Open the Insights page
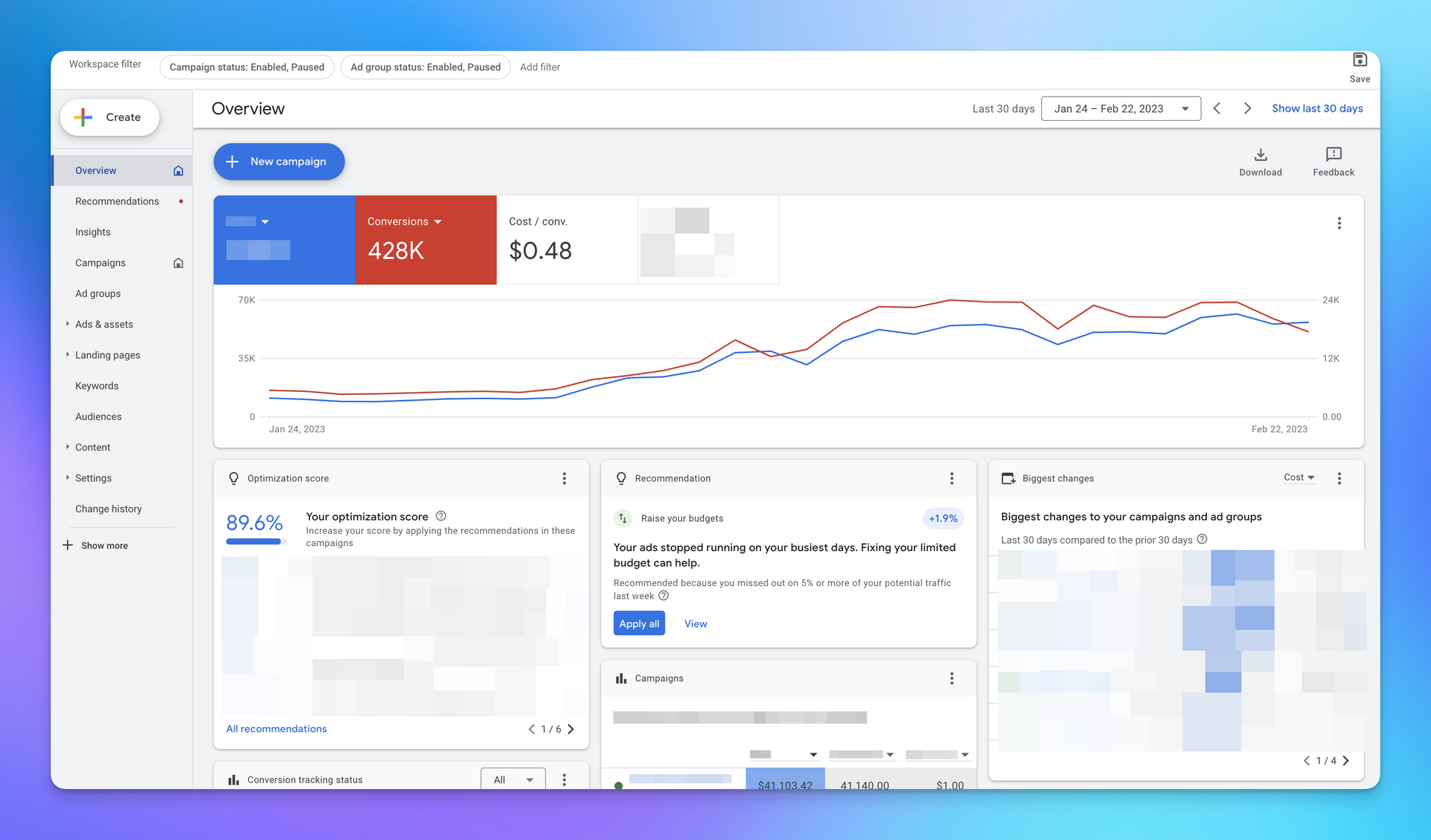Viewport: 1431px width, 840px height. 93,232
